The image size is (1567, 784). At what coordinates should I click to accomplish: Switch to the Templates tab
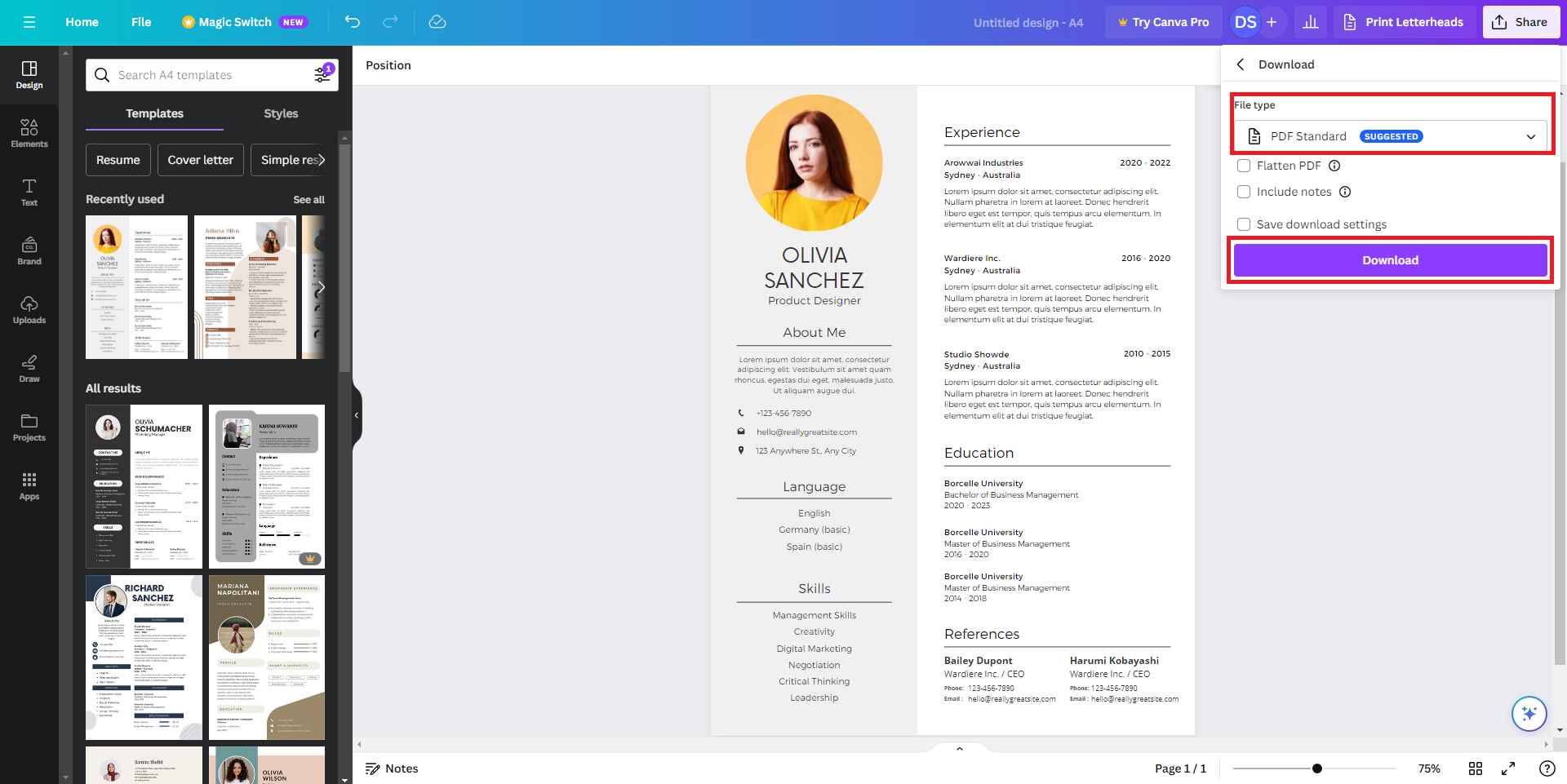(154, 113)
